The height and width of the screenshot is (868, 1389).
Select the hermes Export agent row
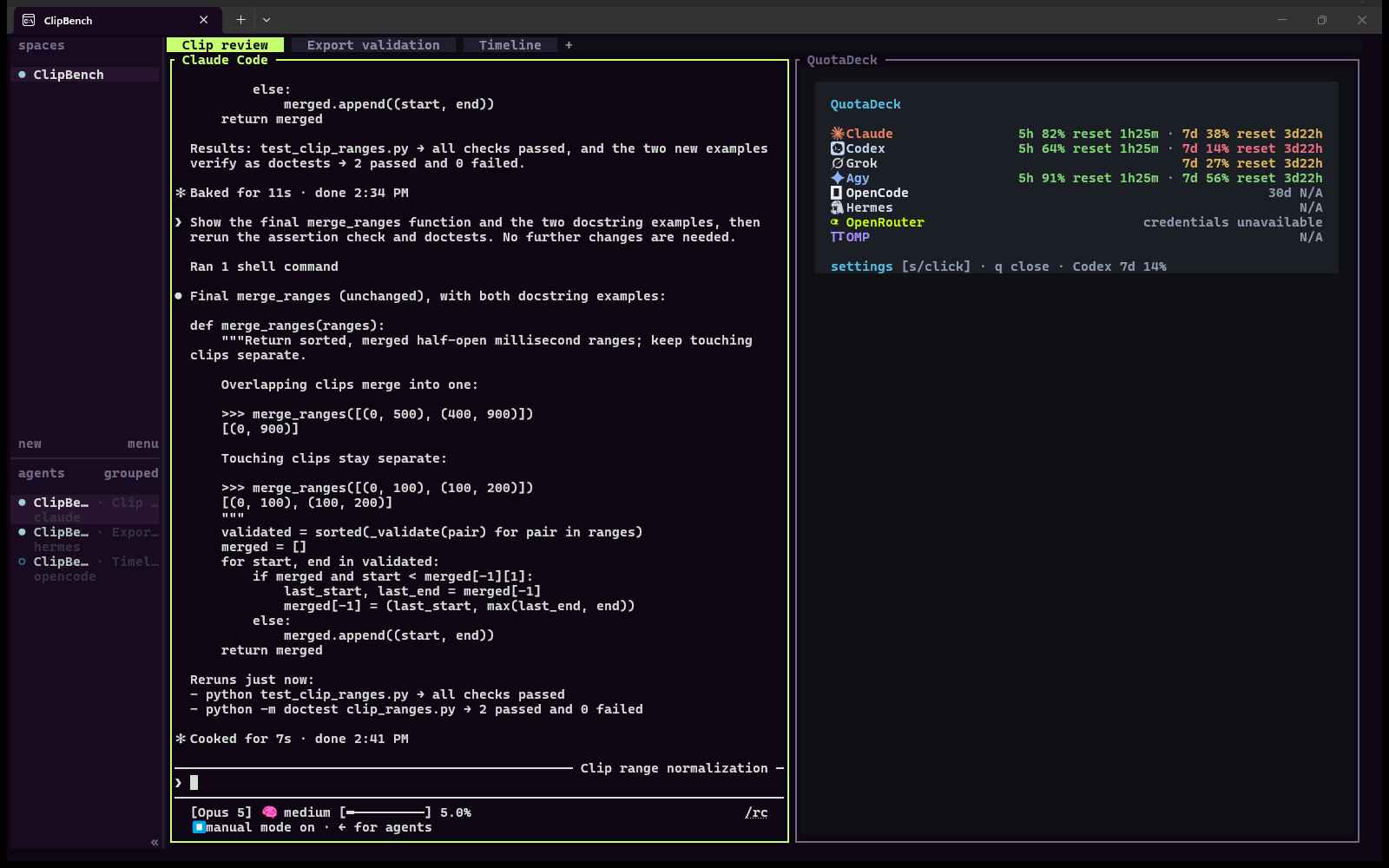(x=85, y=539)
